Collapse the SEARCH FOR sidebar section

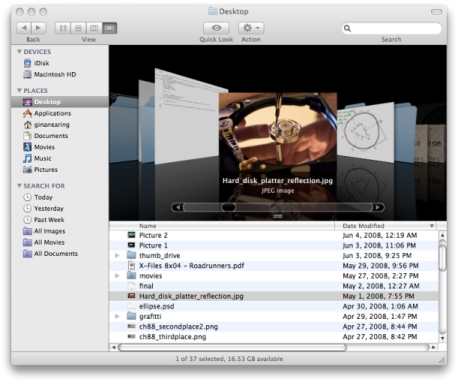coord(19,186)
